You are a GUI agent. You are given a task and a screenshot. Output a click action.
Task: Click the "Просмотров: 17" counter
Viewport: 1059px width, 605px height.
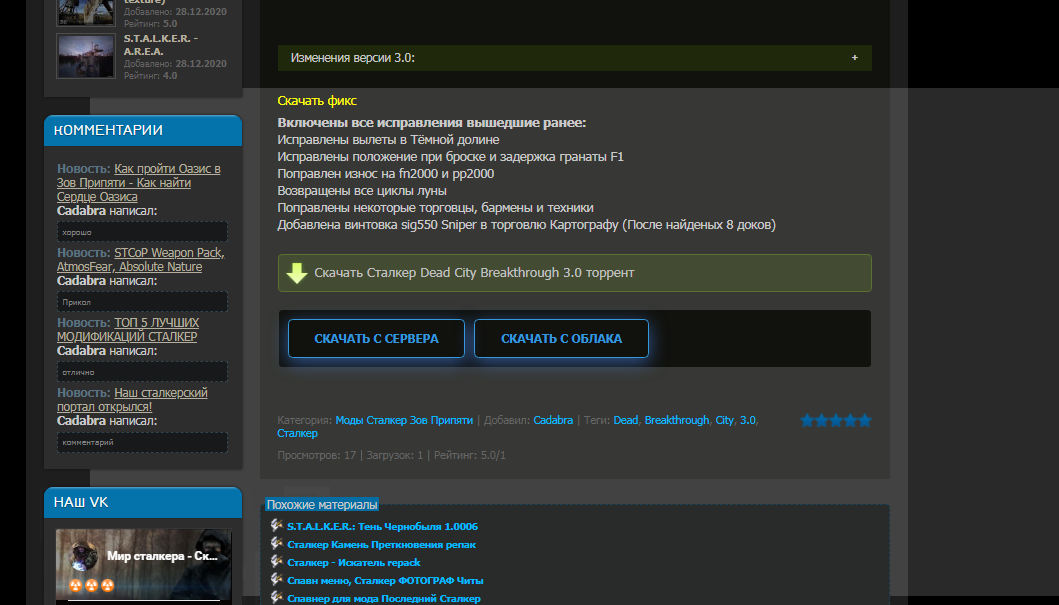317,455
